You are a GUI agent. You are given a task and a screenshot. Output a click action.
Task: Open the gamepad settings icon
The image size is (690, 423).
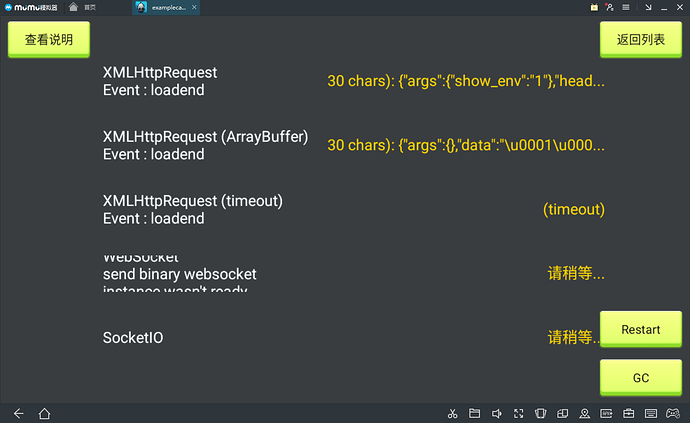point(672,414)
